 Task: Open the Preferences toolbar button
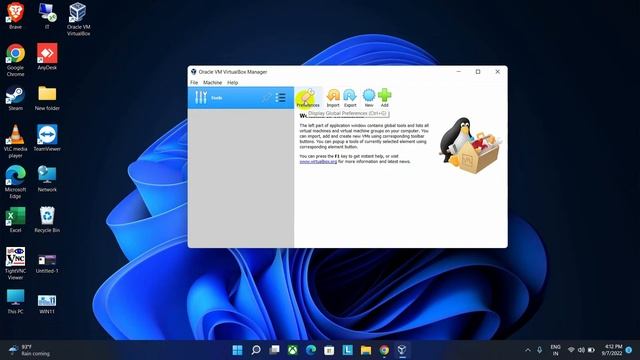308,98
